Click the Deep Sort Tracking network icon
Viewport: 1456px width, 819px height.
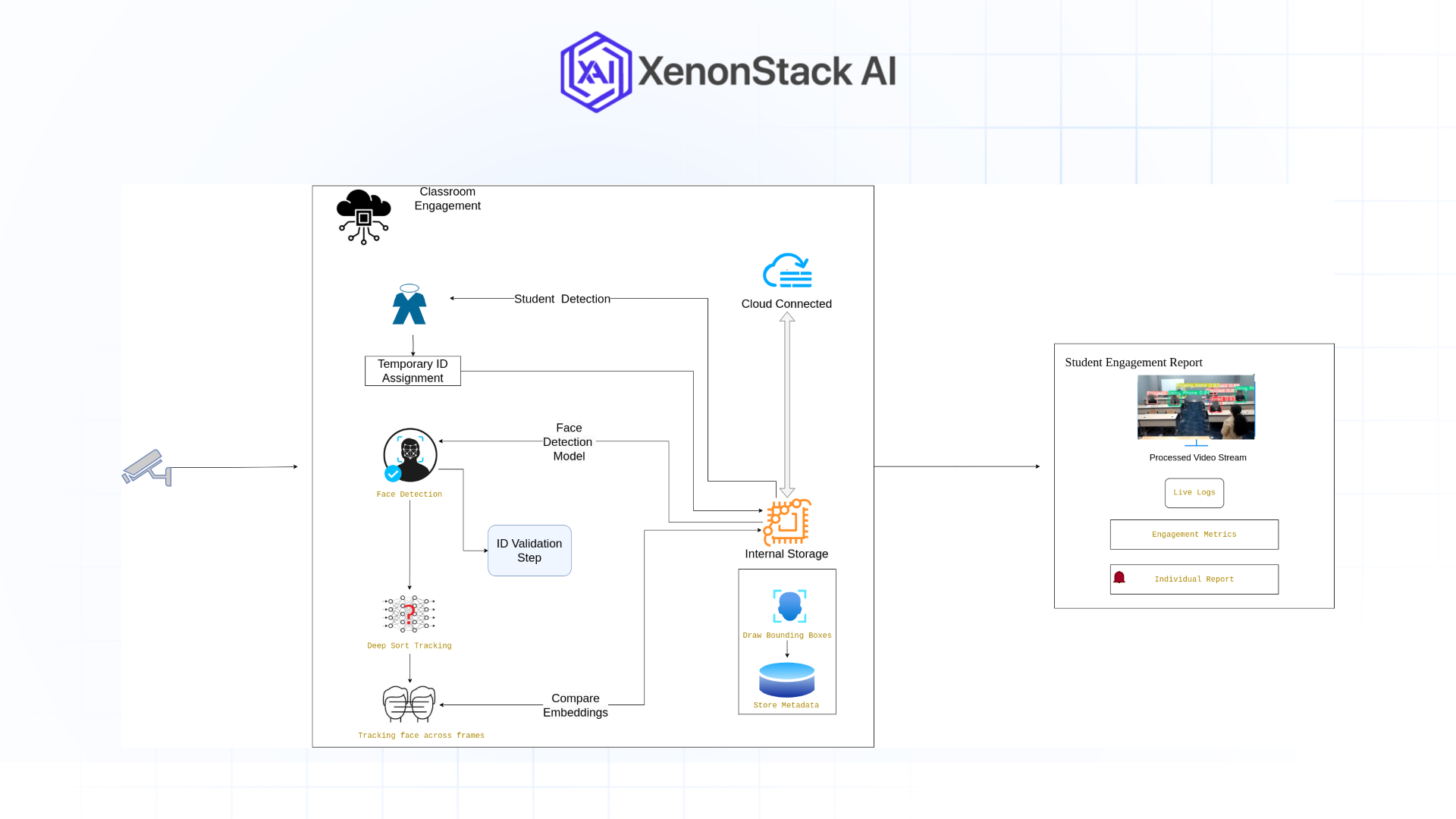(409, 613)
